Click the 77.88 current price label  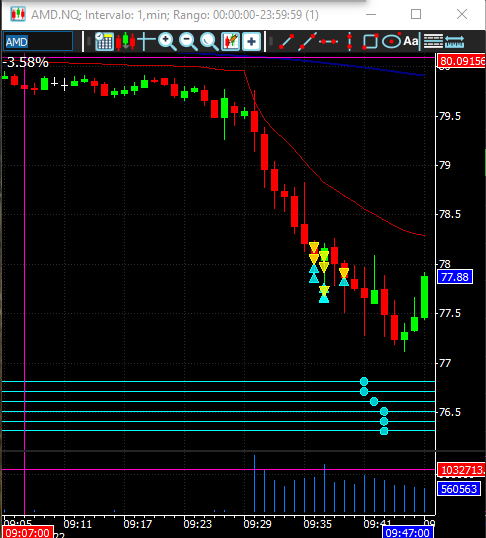pos(455,277)
